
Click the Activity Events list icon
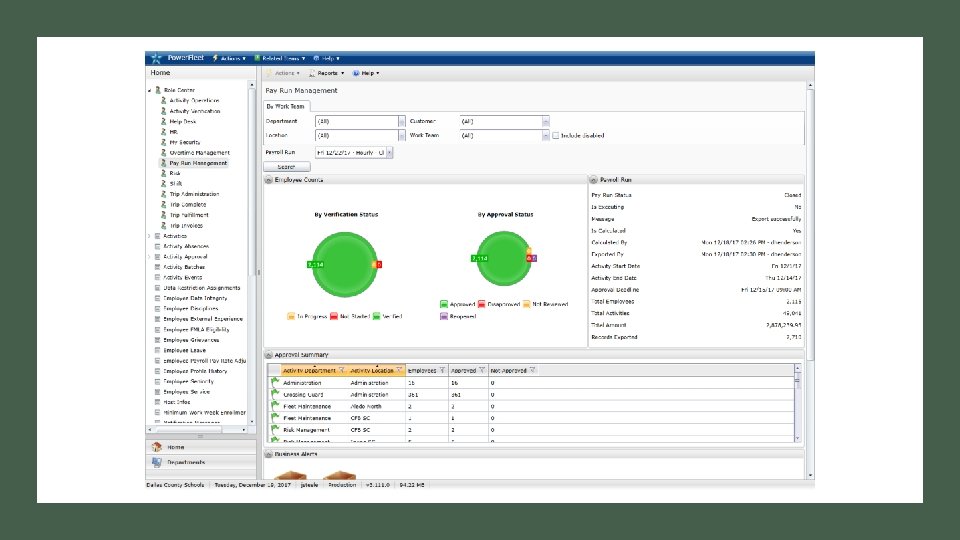(x=157, y=277)
